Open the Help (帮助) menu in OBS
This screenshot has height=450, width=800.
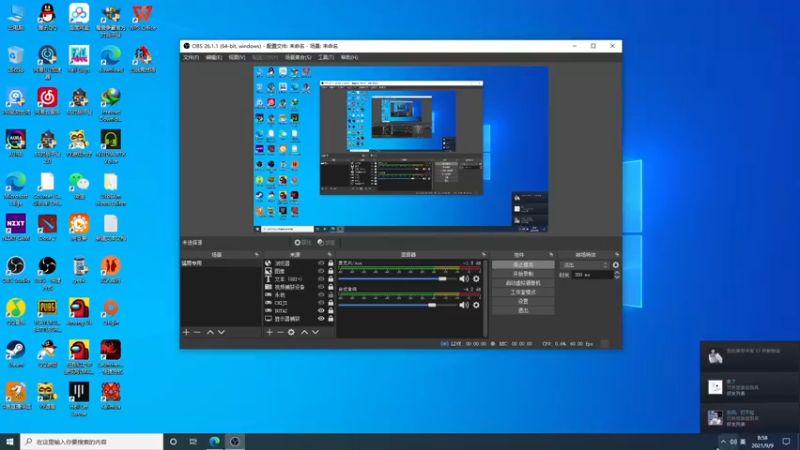[x=349, y=58]
